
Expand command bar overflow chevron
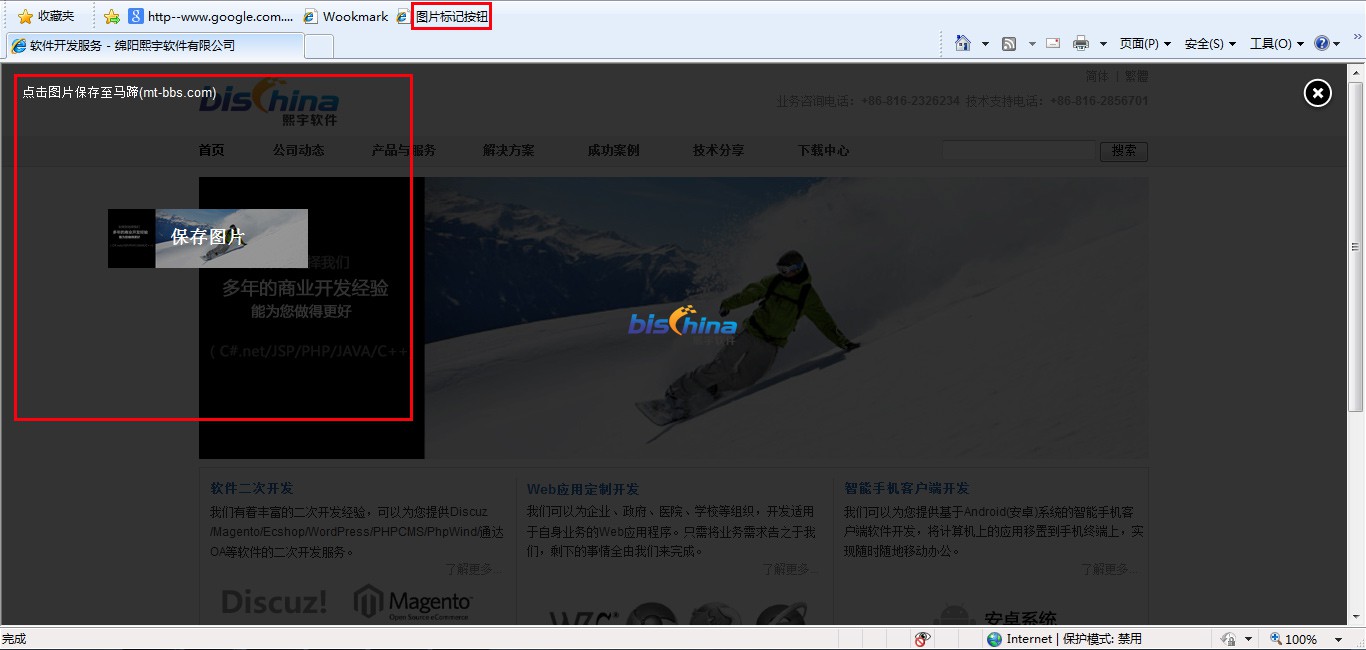[x=1356, y=38]
